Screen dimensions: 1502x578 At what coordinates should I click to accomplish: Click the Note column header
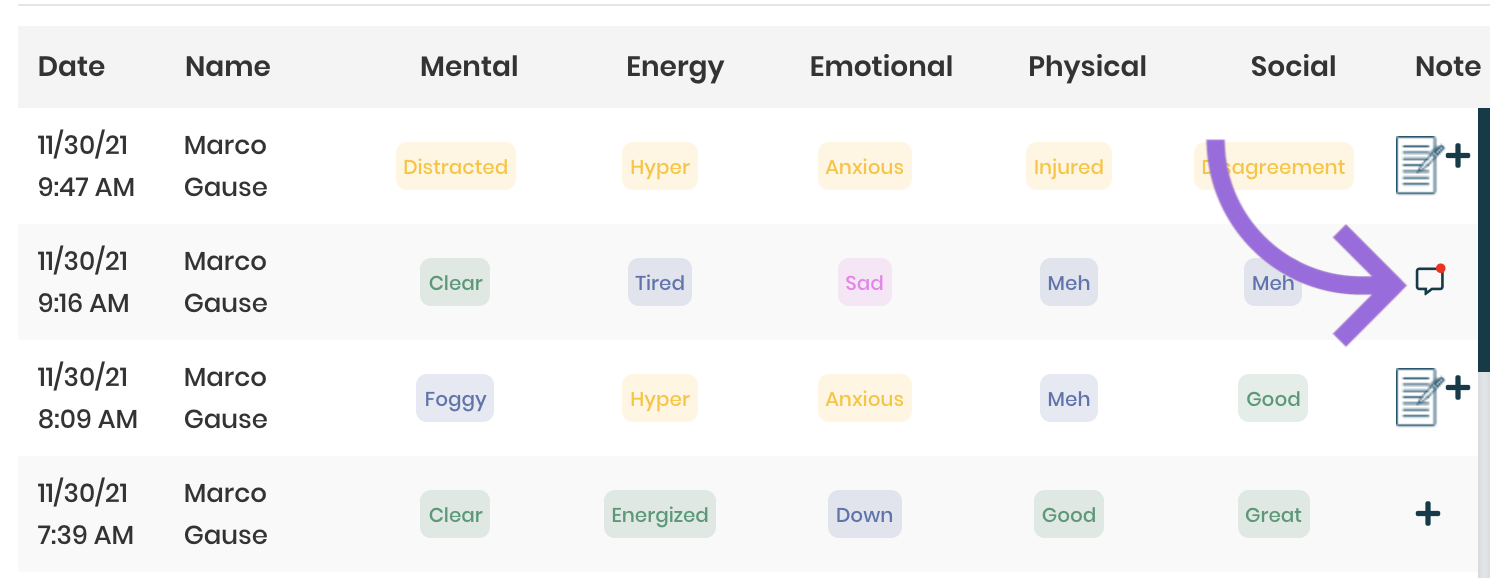[1448, 67]
